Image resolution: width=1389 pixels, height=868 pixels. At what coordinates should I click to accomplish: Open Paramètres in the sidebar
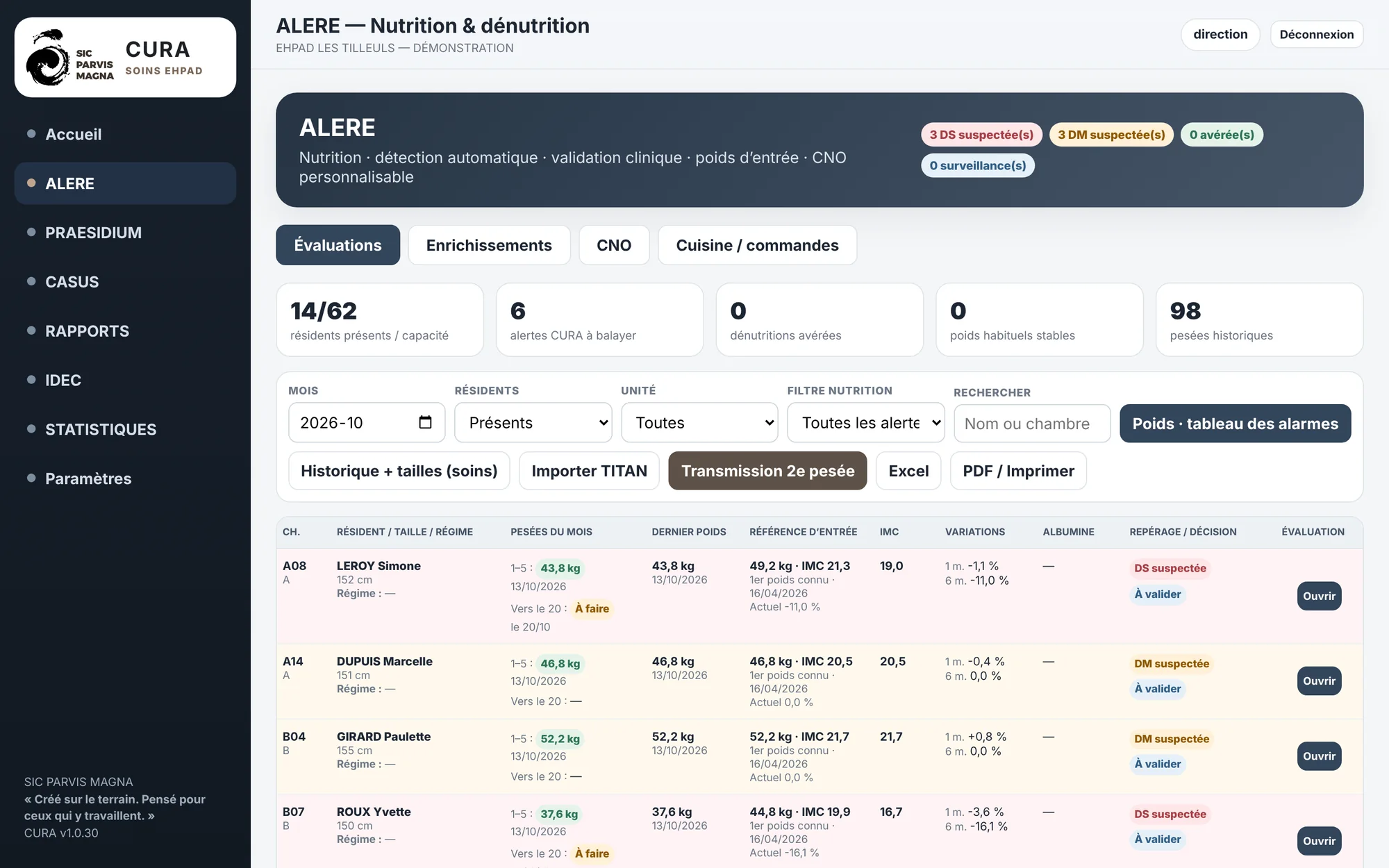pyautogui.click(x=125, y=479)
